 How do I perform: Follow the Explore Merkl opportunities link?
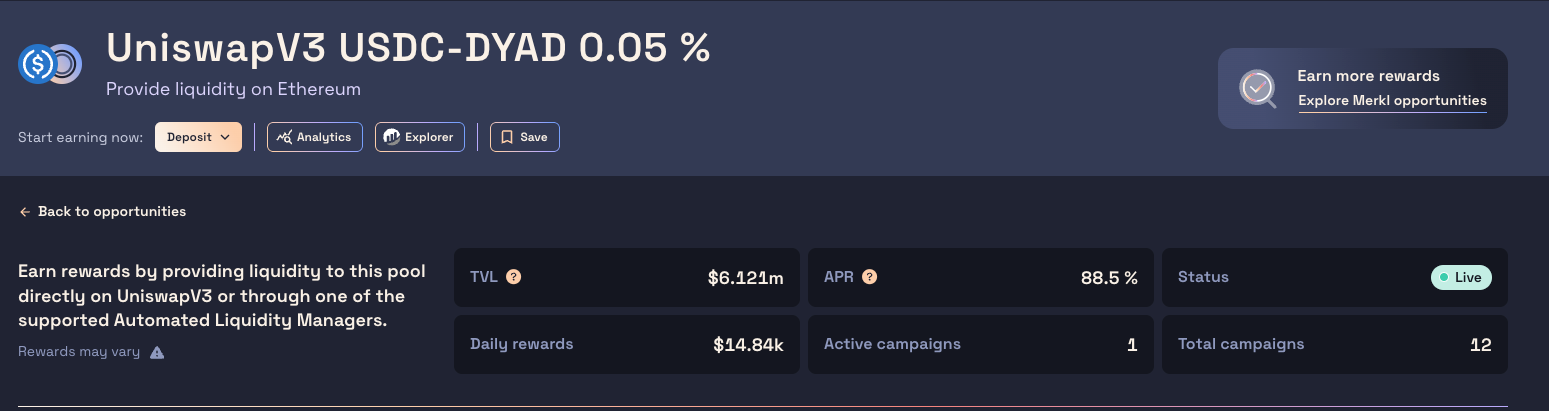point(1392,101)
